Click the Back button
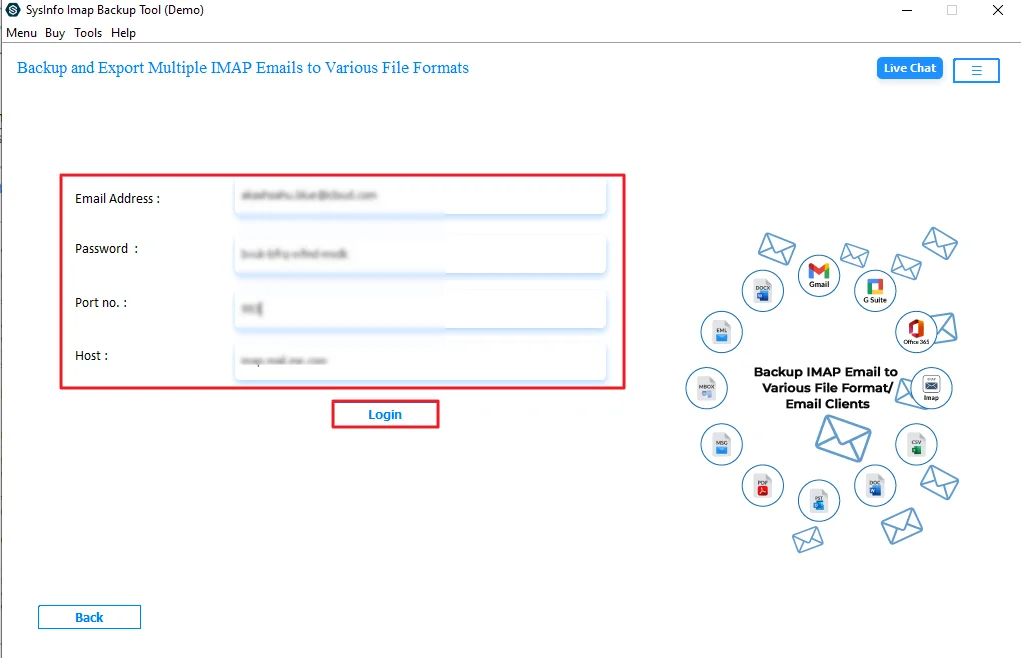The image size is (1021, 658). point(89,617)
